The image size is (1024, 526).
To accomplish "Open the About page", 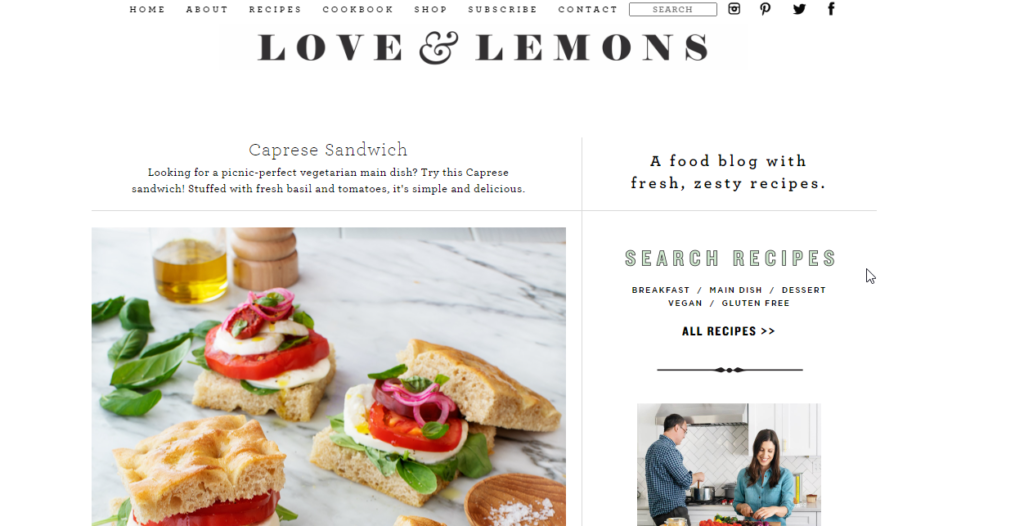I will tap(207, 9).
